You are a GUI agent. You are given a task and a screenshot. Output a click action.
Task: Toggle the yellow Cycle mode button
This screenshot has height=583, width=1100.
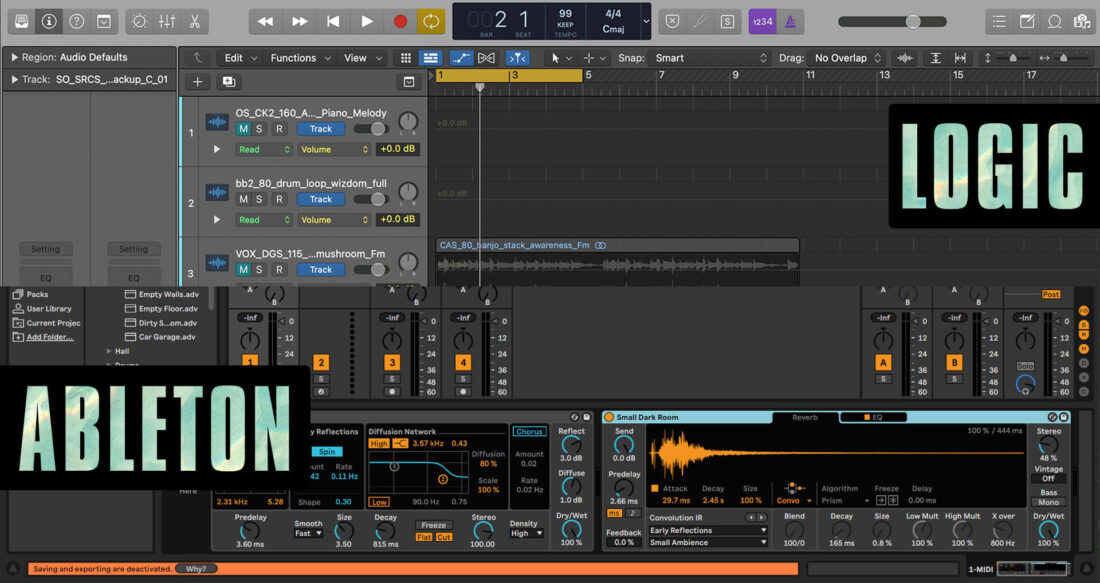(431, 21)
